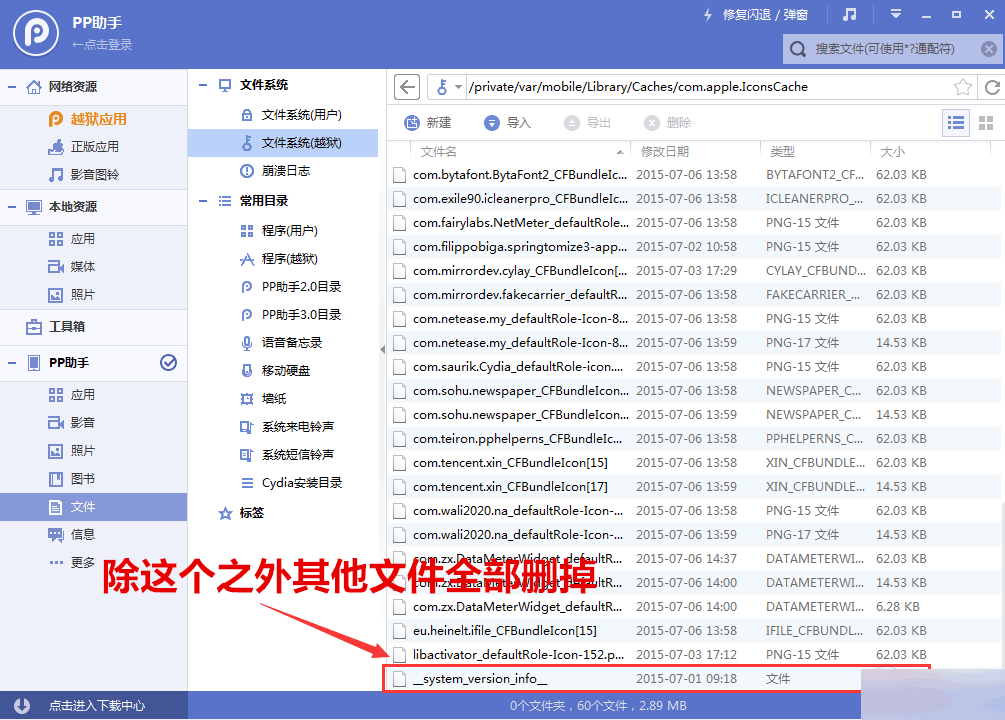The width and height of the screenshot is (1005, 720).
Task: Open 工具箱 toolbox
Action: [x=55, y=326]
